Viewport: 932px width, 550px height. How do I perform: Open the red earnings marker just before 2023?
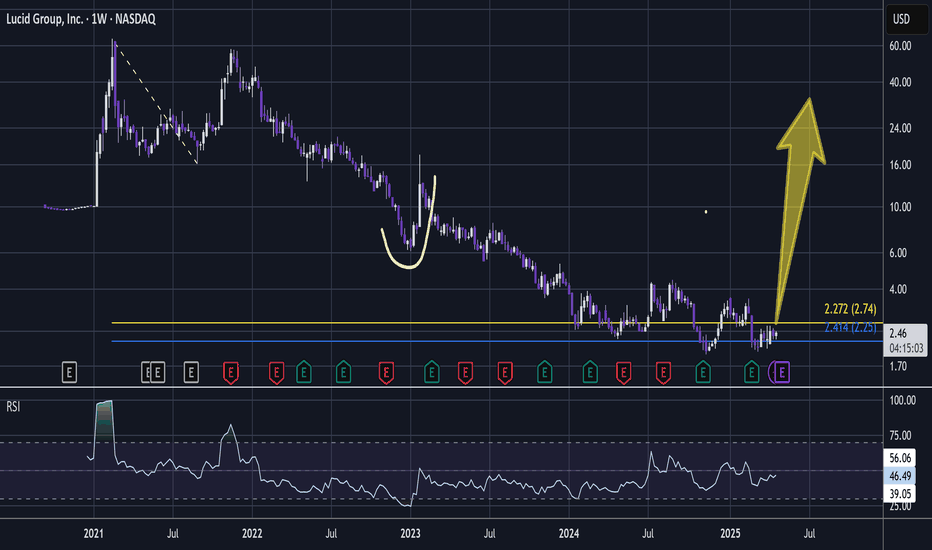point(386,373)
